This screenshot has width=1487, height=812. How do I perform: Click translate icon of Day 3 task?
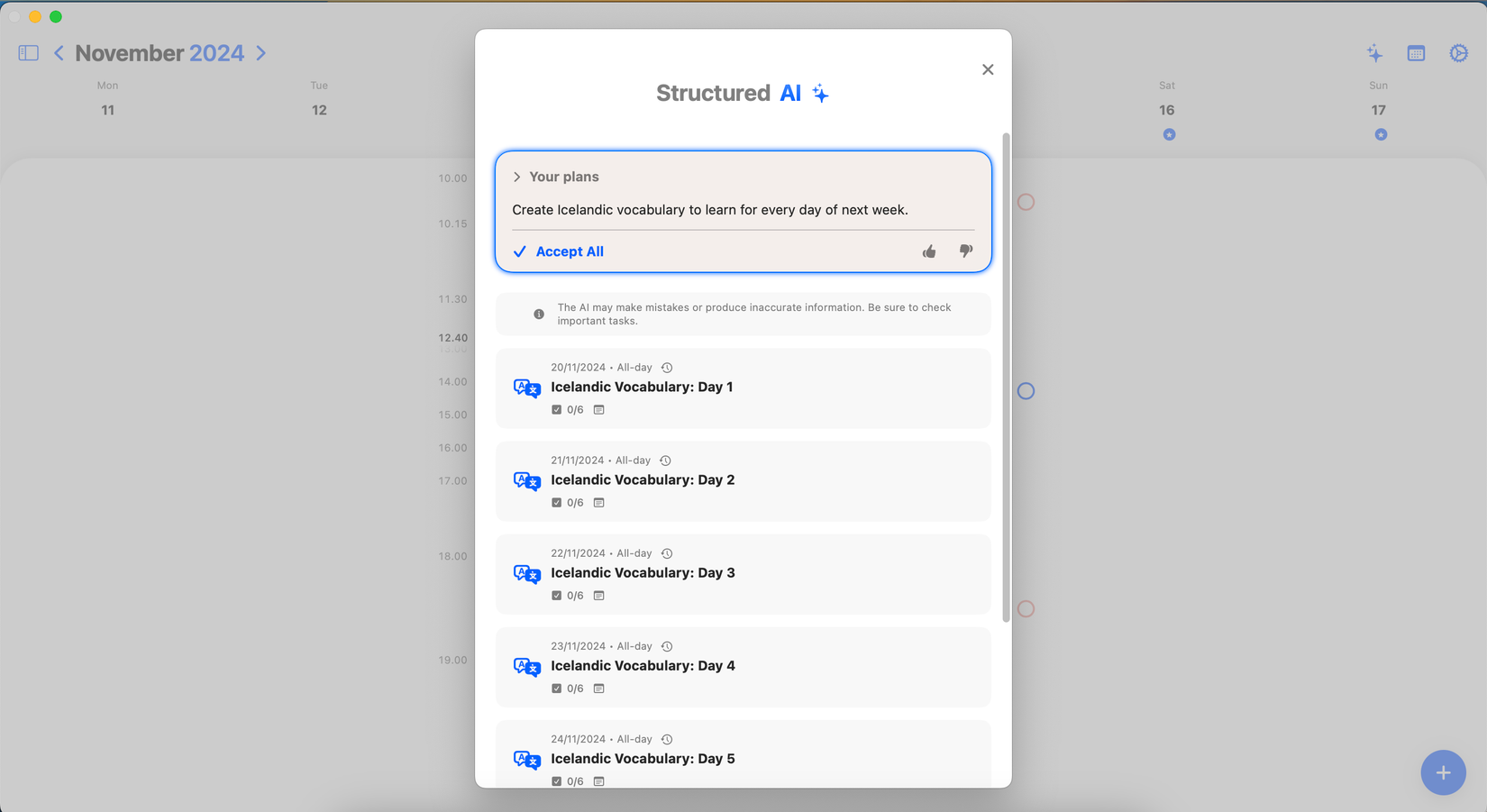527,574
